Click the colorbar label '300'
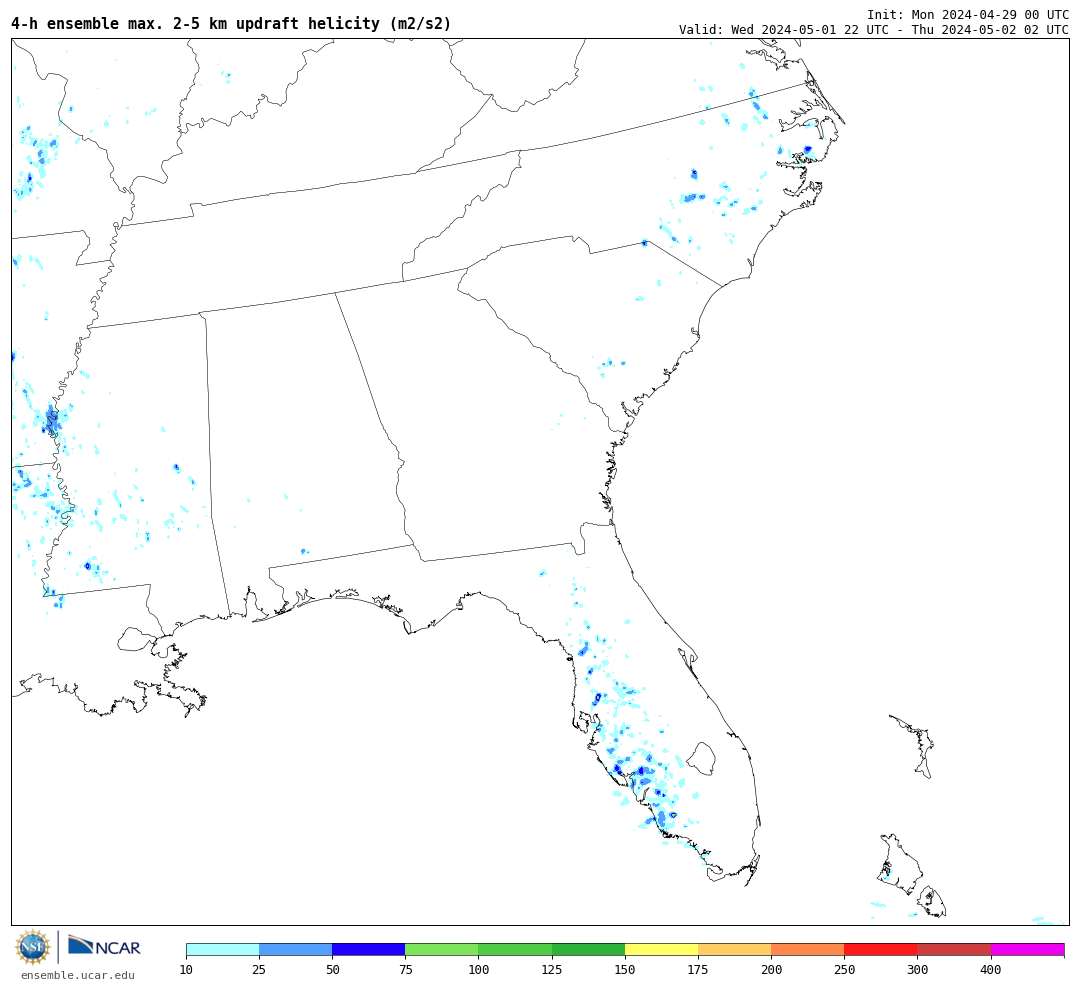This screenshot has height=988, width=1080. point(917,970)
